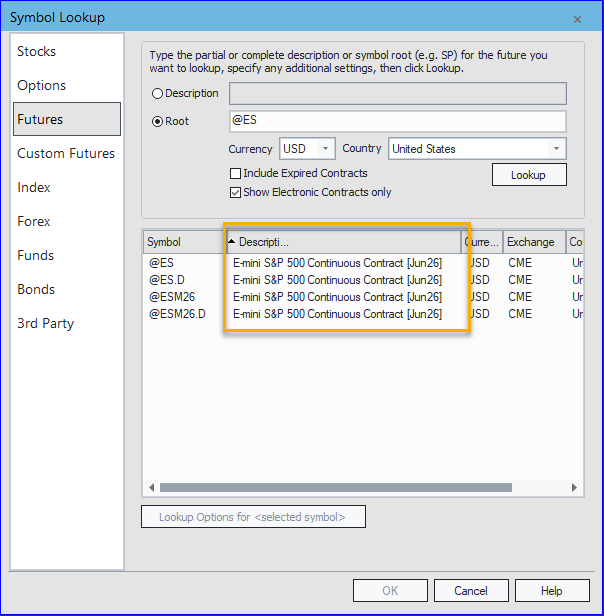Click the Root symbol text field
Screen dimensions: 604x616
(397, 122)
